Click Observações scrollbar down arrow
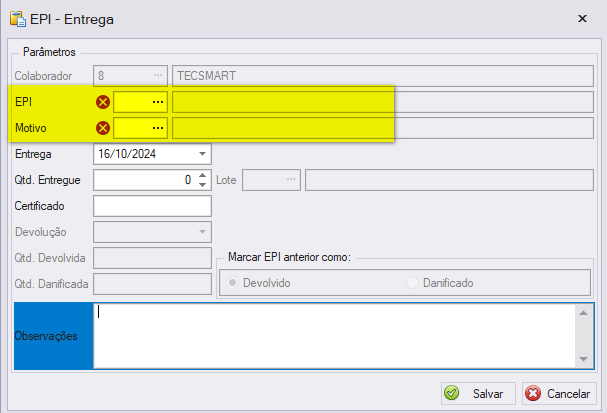 (583, 360)
